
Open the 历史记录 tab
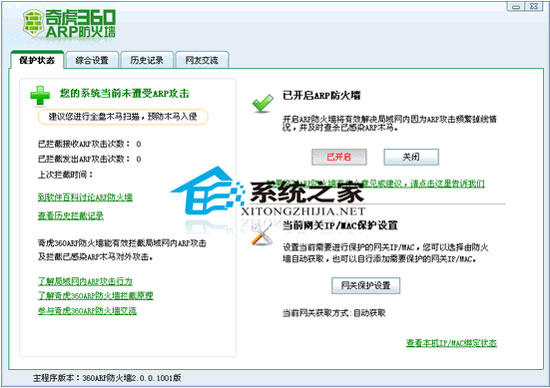(147, 60)
